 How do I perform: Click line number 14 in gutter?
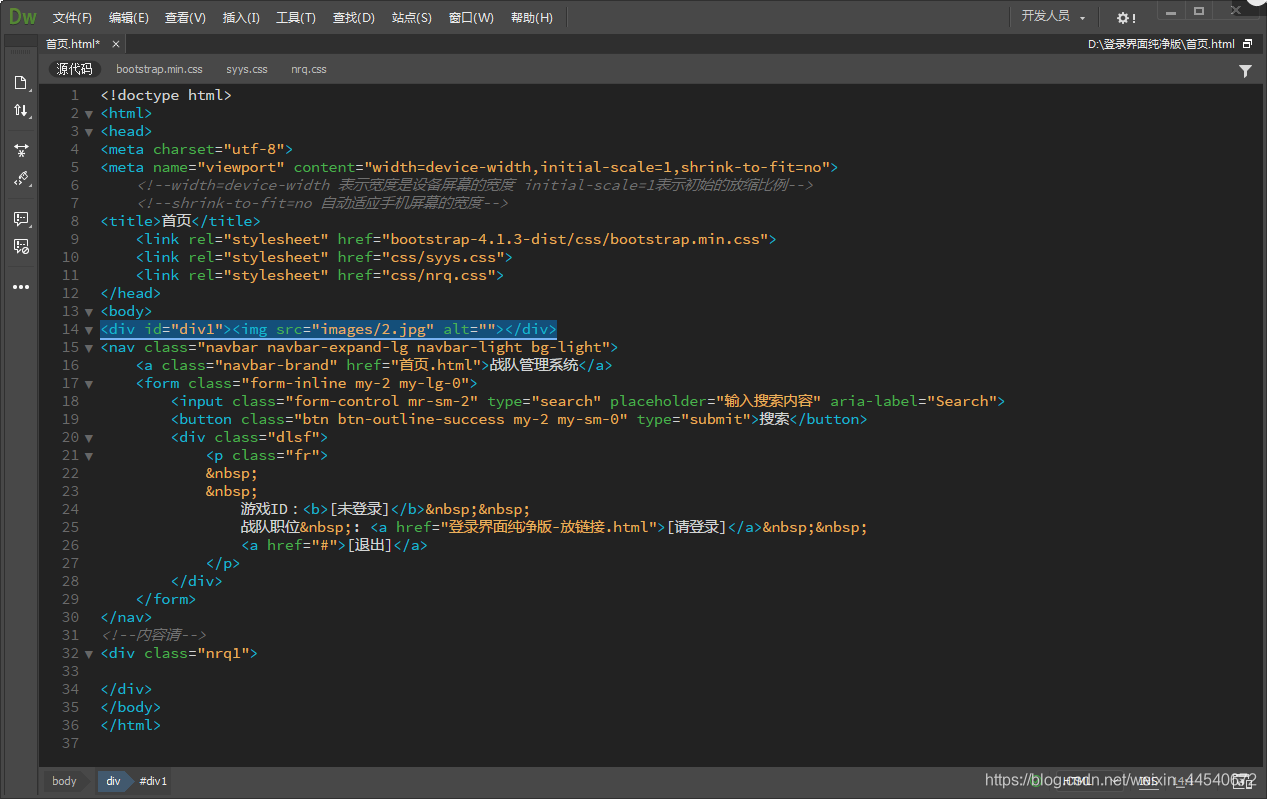(x=70, y=329)
